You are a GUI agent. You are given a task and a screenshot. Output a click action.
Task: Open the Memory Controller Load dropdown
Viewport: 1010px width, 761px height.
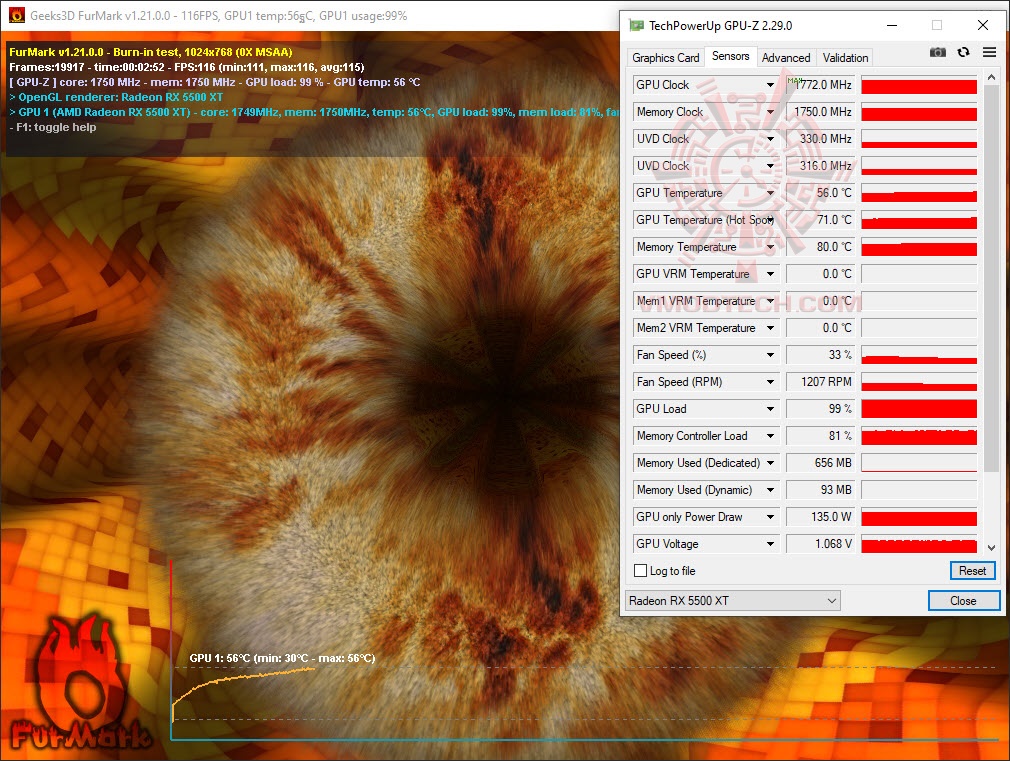(770, 436)
